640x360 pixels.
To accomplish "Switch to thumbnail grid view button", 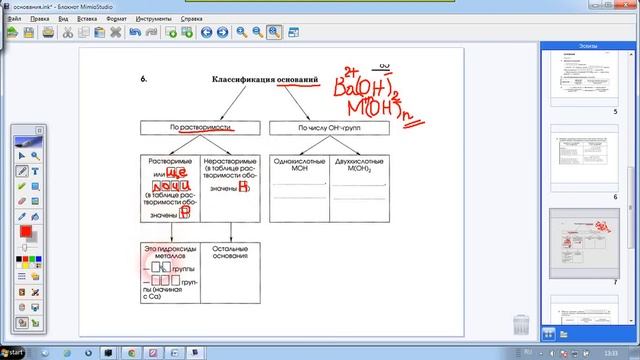I will click(x=549, y=334).
